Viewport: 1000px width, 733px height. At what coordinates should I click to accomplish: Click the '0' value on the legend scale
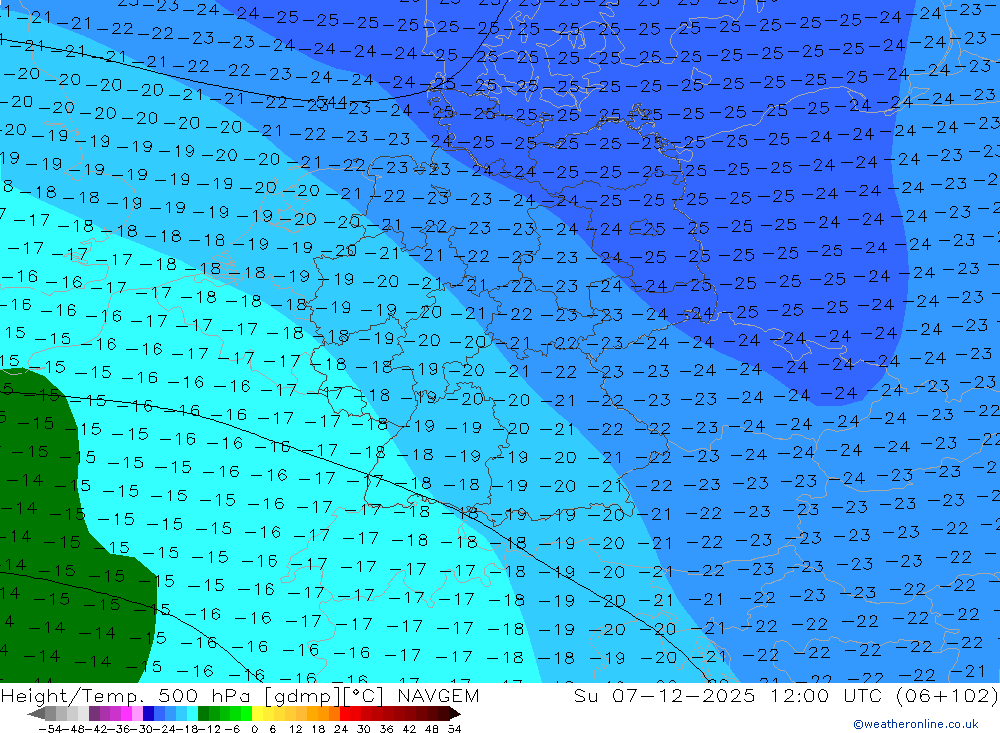[254, 729]
